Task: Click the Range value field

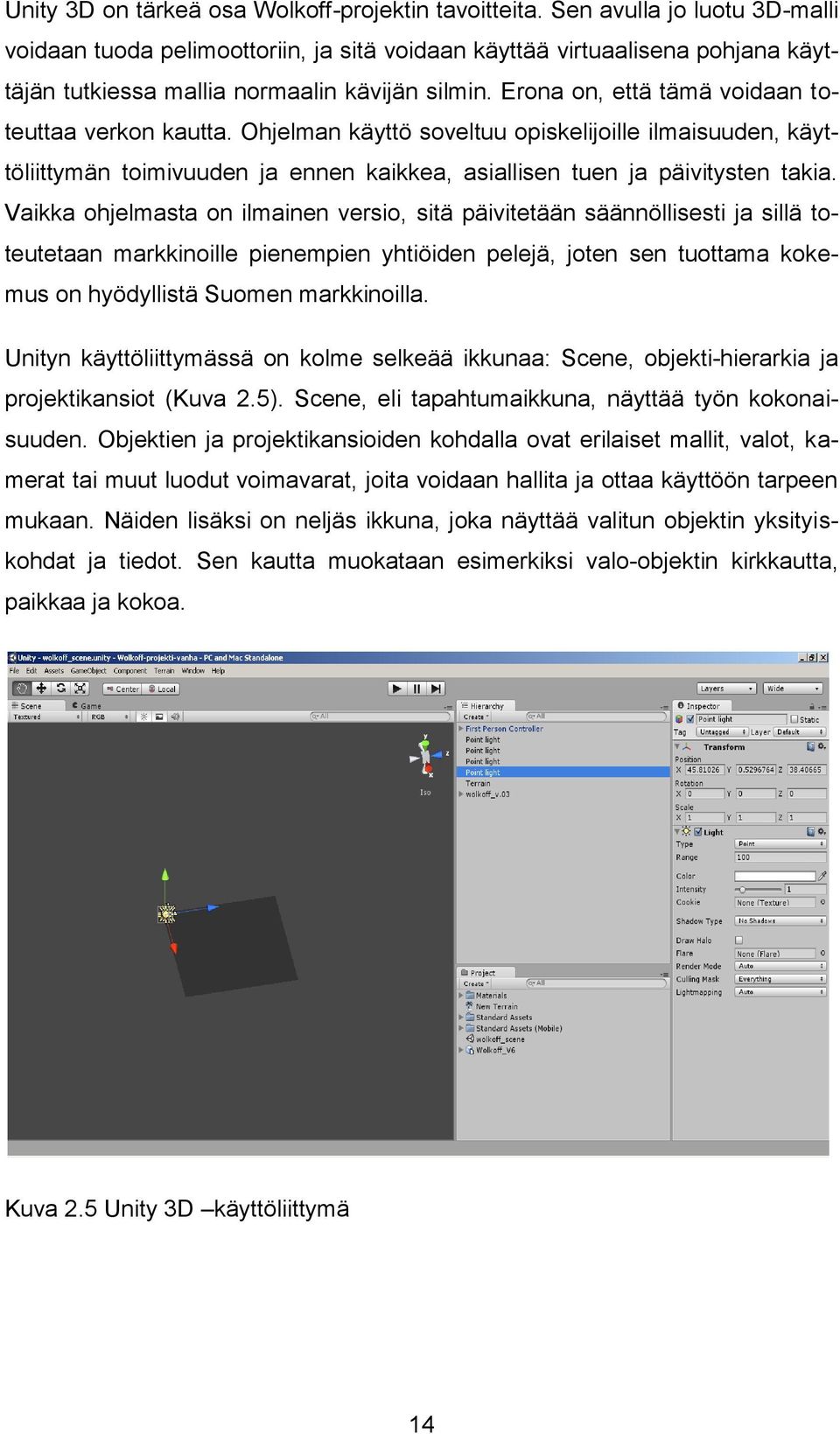Action: coord(780,857)
